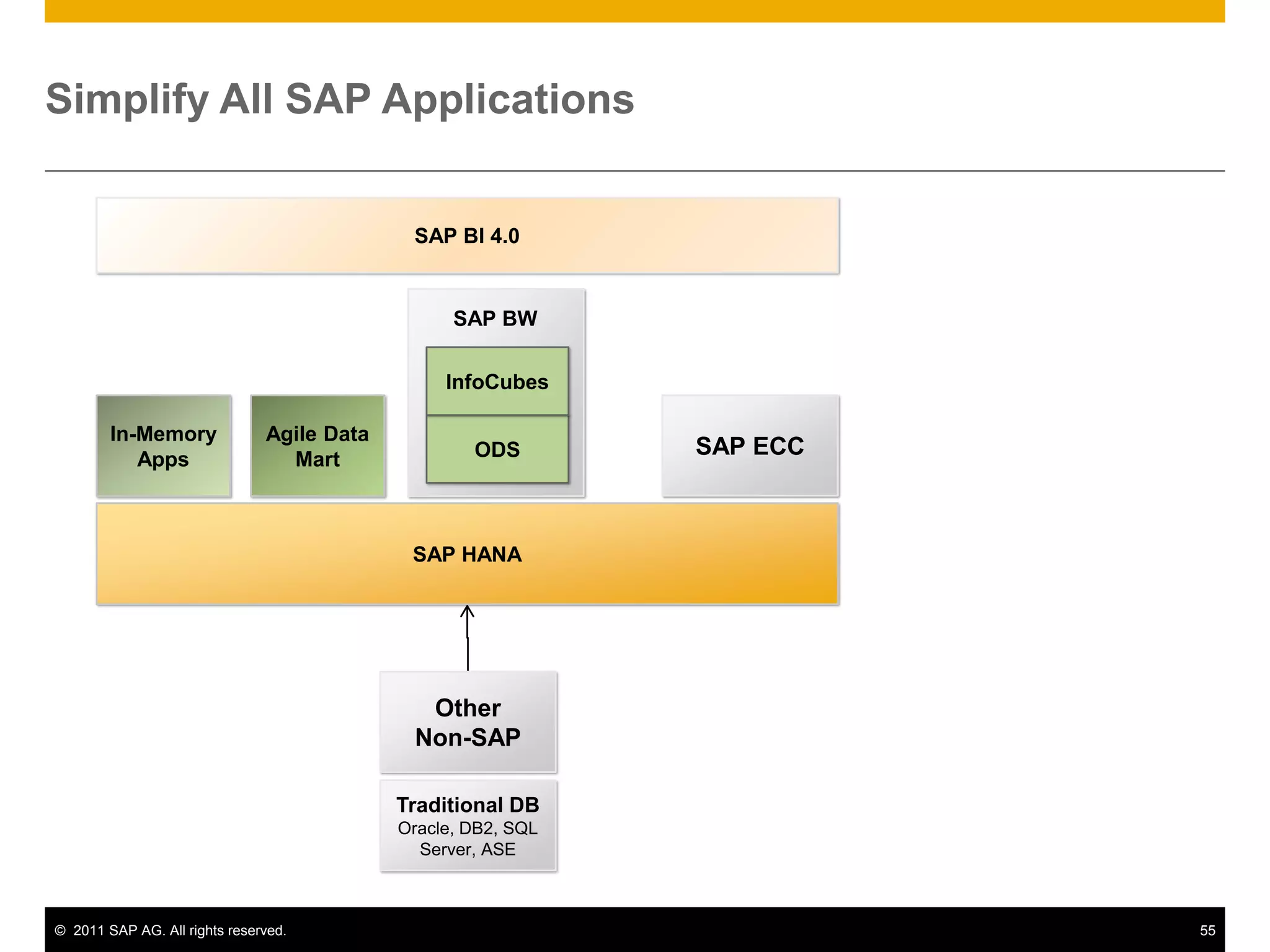Click the InfoCubes green box

pos(497,382)
